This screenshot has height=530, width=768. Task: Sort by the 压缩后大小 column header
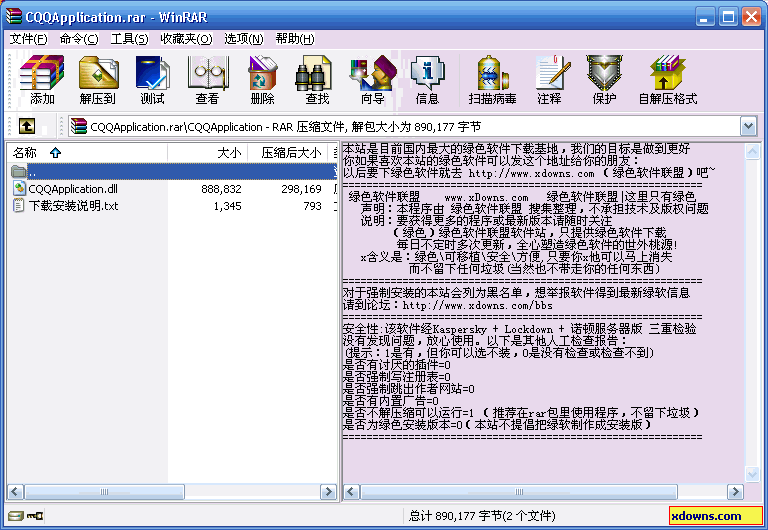288,153
